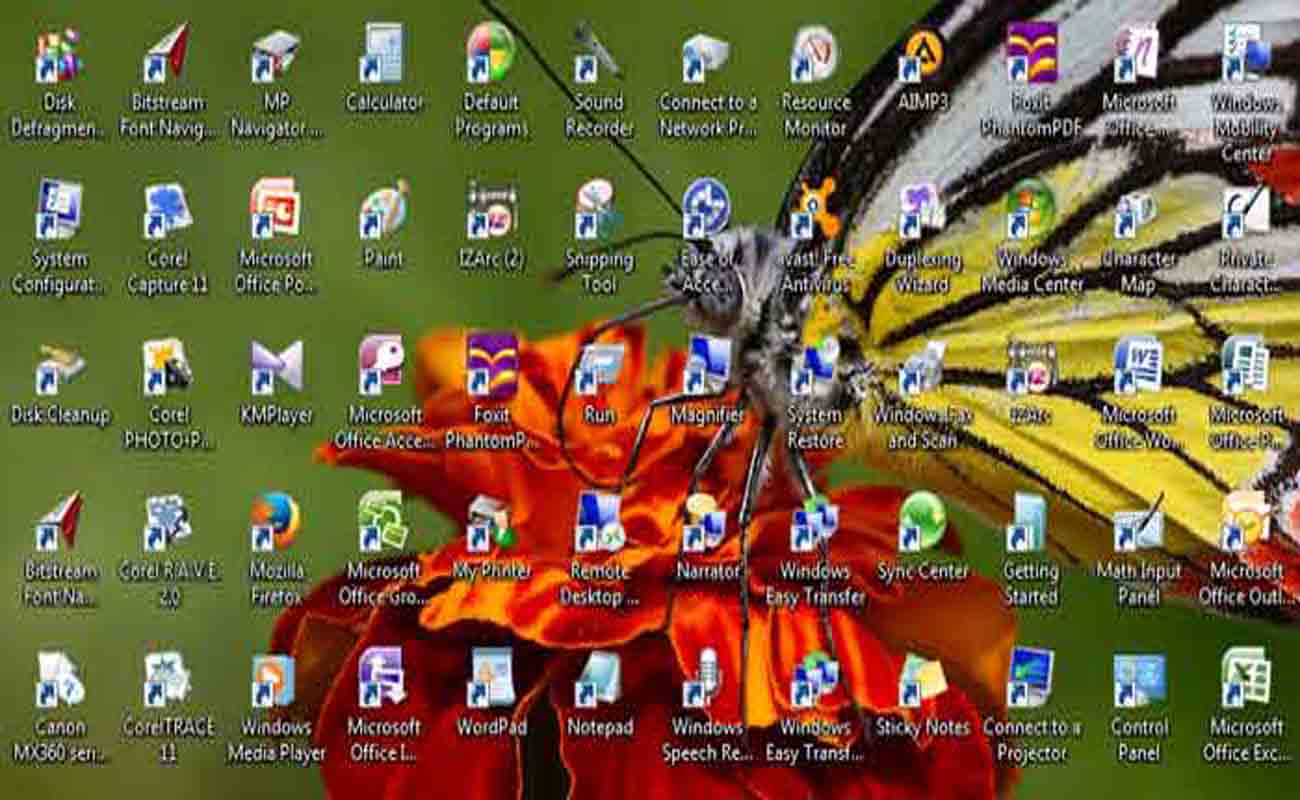
Task: Select Foxit PhantomPDF icon with full label
Action: [x=1030, y=54]
